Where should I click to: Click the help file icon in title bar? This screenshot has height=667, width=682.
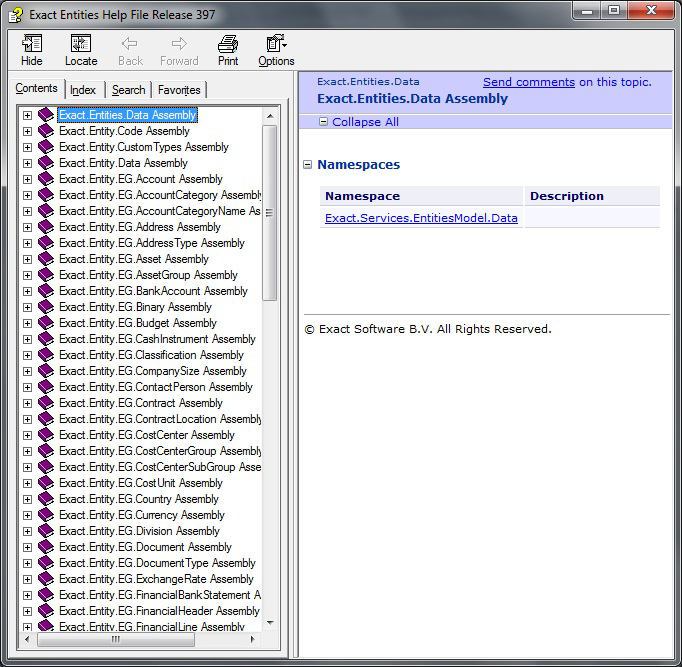[x=16, y=15]
